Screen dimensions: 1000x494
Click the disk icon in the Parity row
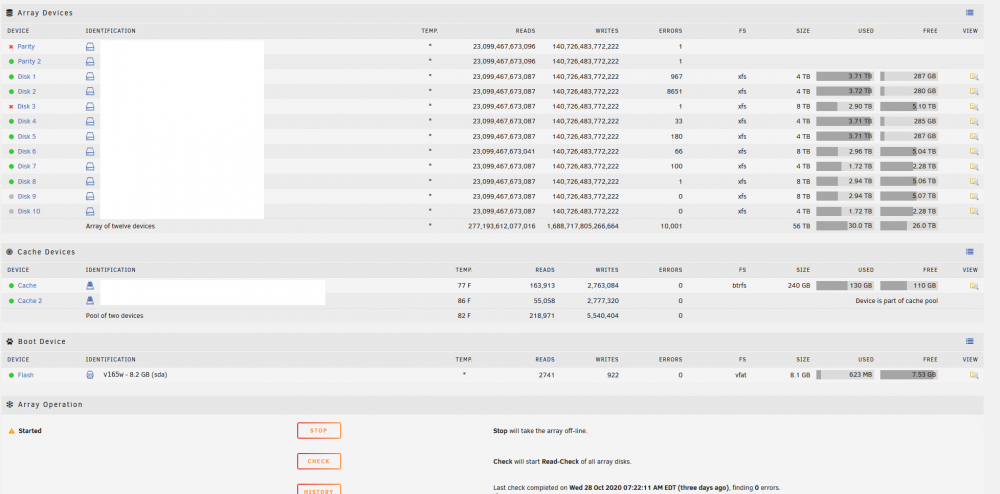tap(90, 47)
